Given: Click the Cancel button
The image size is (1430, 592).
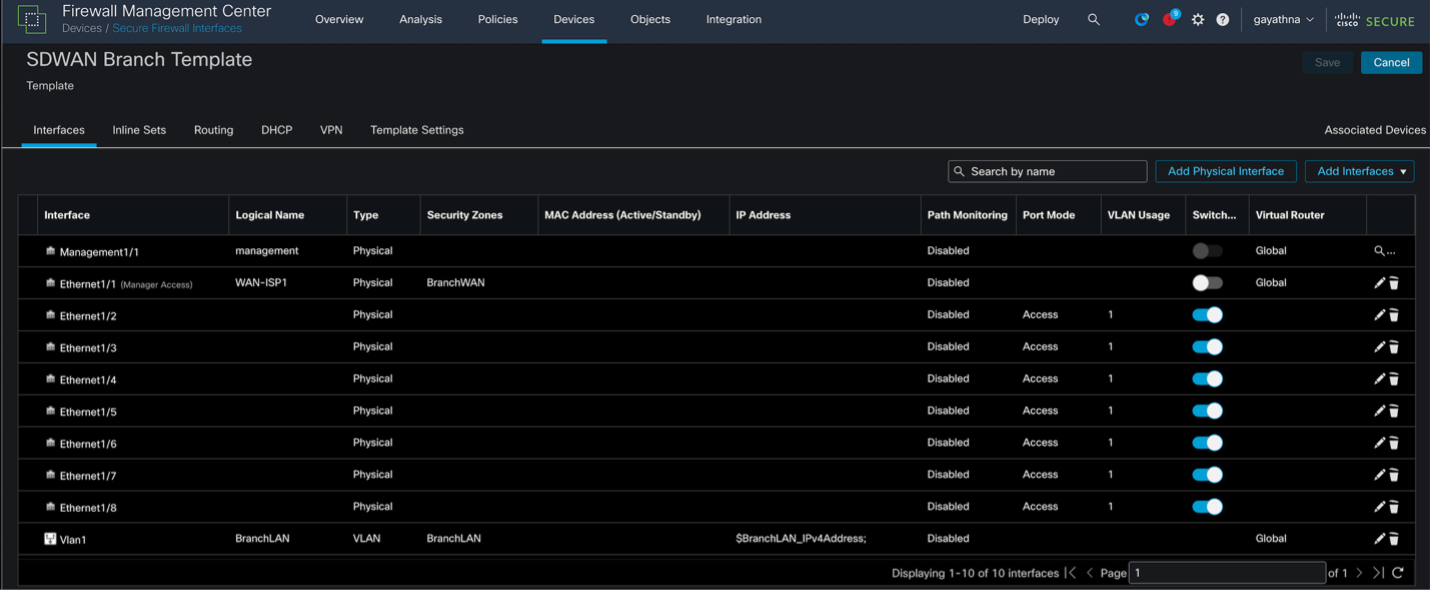Looking at the screenshot, I should click(x=1390, y=62).
